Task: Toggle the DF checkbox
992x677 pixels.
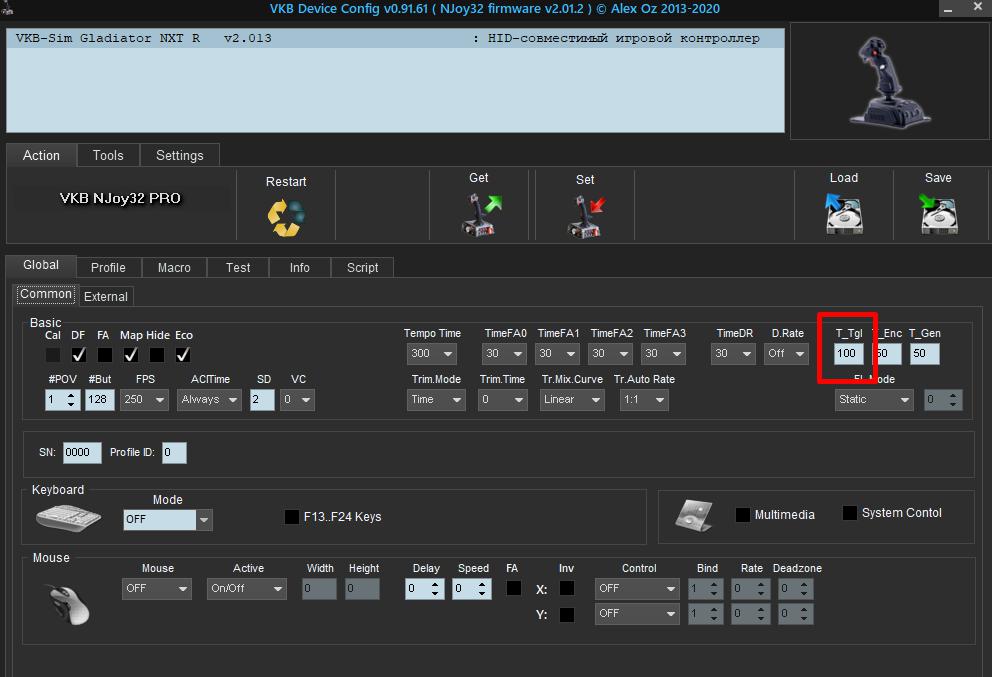Action: click(x=78, y=355)
